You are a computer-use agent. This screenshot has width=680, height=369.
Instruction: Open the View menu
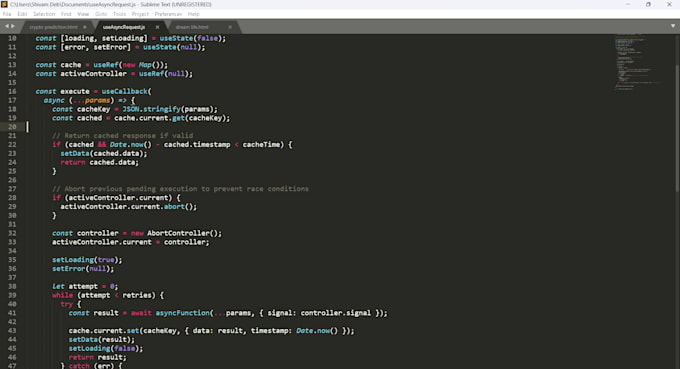(x=83, y=14)
